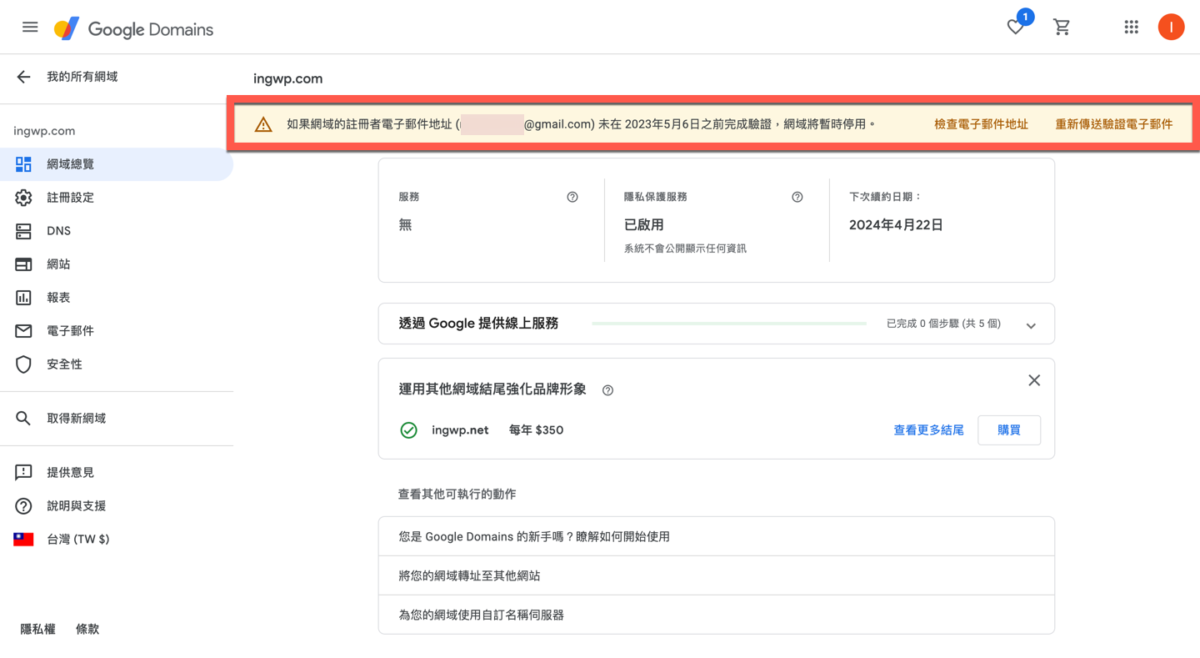Open the favorites heart icon
Viewport: 1200px width, 658px height.
[1016, 27]
